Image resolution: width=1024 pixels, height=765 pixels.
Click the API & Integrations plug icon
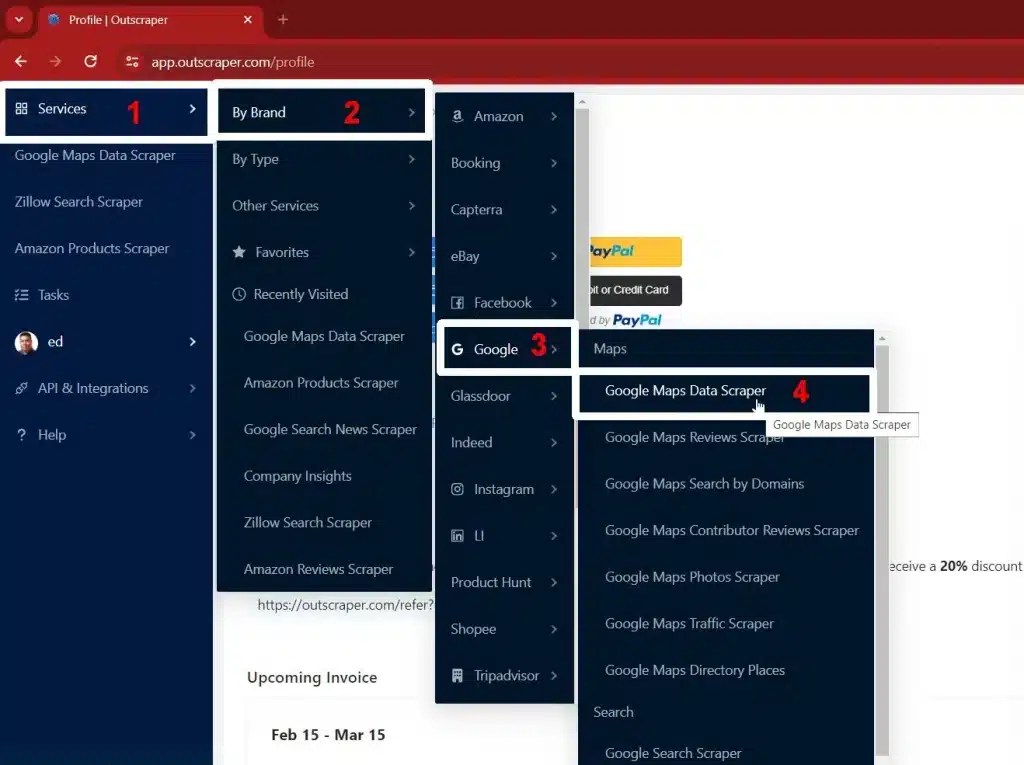click(x=22, y=388)
